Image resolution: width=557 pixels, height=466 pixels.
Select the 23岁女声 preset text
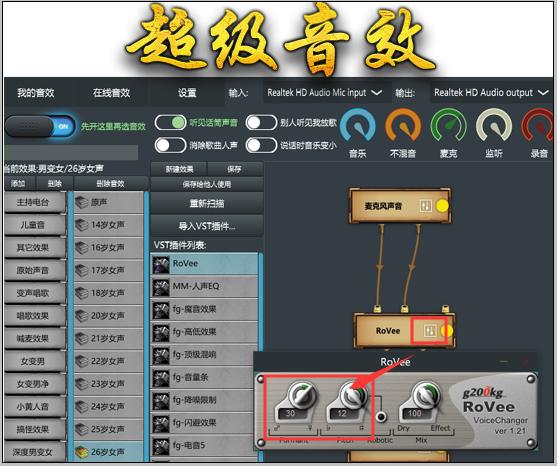click(x=108, y=384)
